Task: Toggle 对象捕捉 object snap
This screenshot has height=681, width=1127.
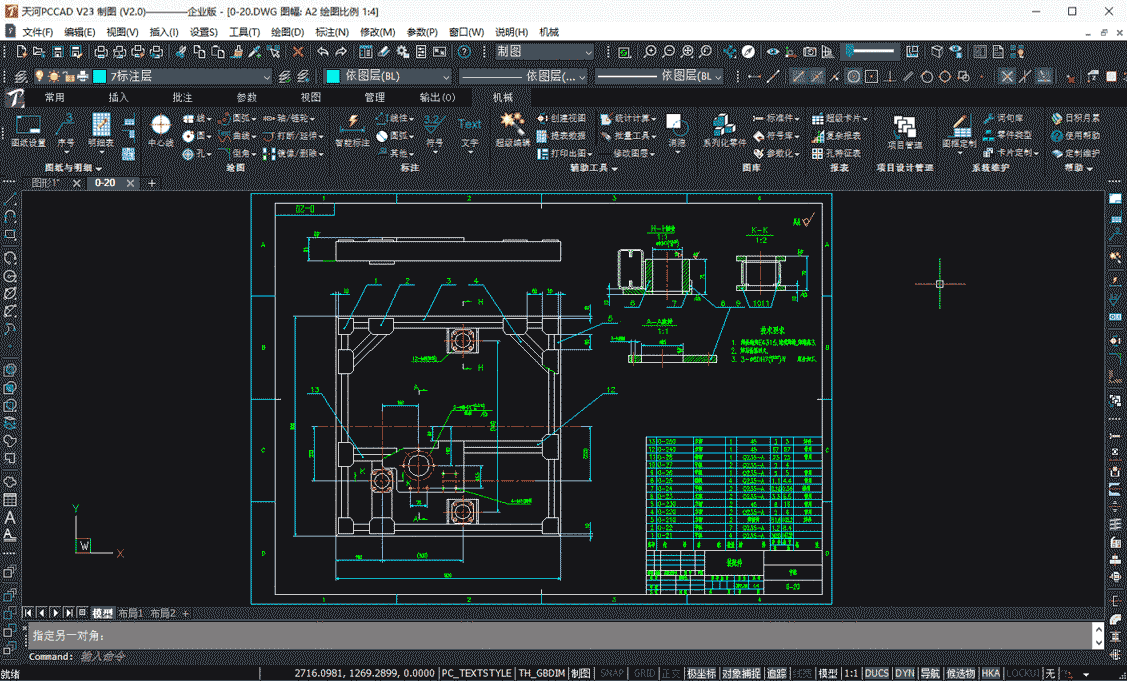Action: coord(741,674)
